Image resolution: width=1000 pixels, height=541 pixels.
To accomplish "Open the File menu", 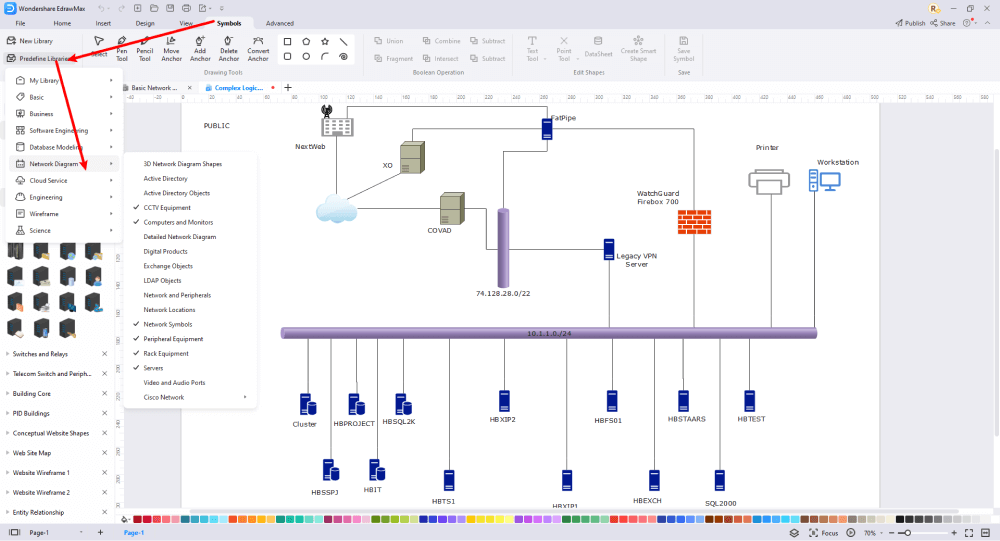I will click(x=20, y=23).
